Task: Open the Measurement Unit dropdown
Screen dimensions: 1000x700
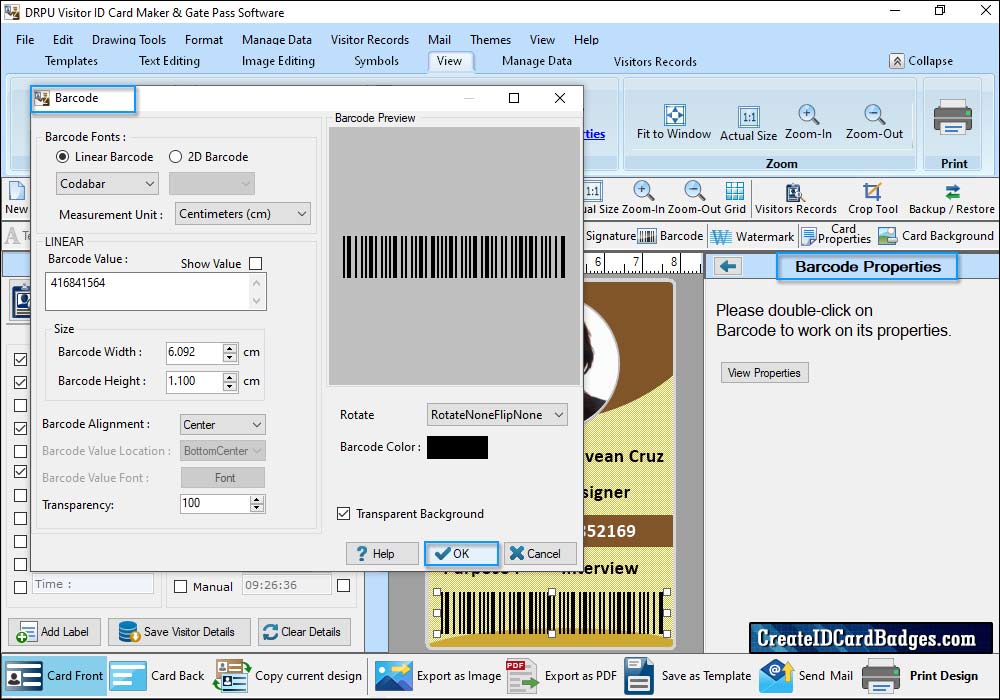Action: pyautogui.click(x=242, y=214)
